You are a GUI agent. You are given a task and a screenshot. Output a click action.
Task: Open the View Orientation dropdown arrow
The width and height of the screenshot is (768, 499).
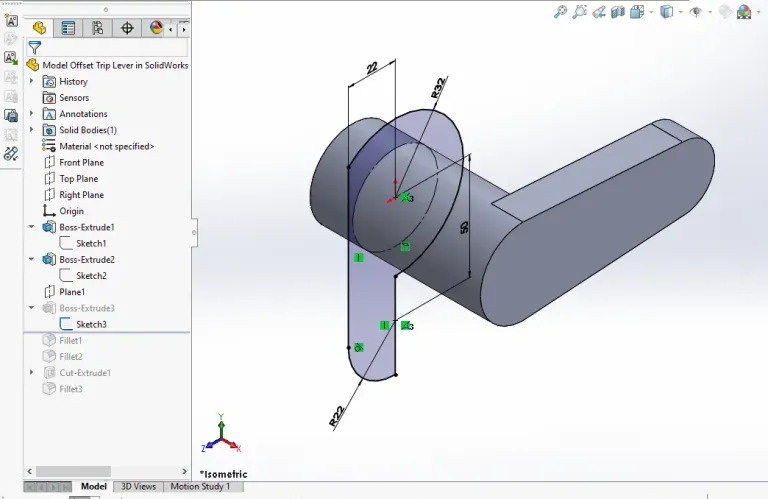point(651,12)
